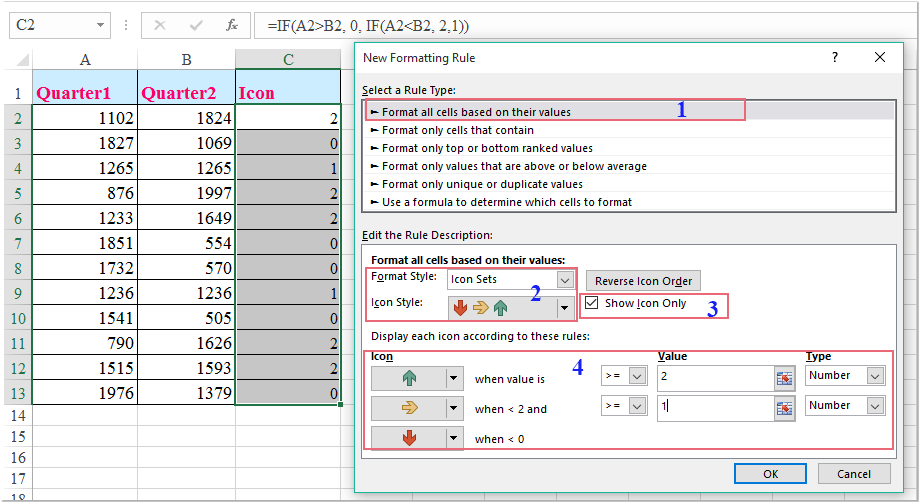919x502 pixels.
Task: Expand the Format Style dropdown
Action: click(566, 280)
